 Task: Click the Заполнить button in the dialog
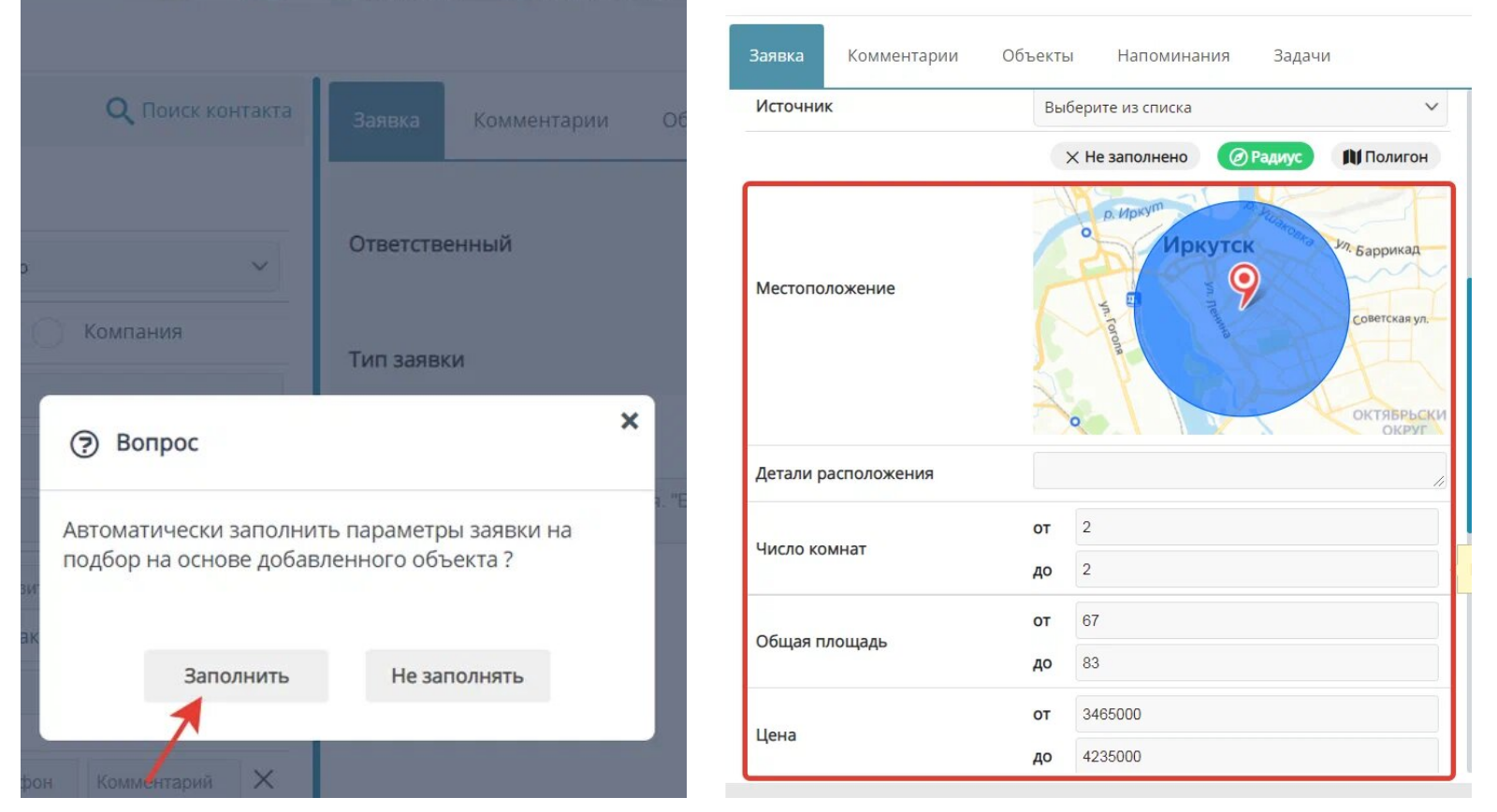click(236, 675)
